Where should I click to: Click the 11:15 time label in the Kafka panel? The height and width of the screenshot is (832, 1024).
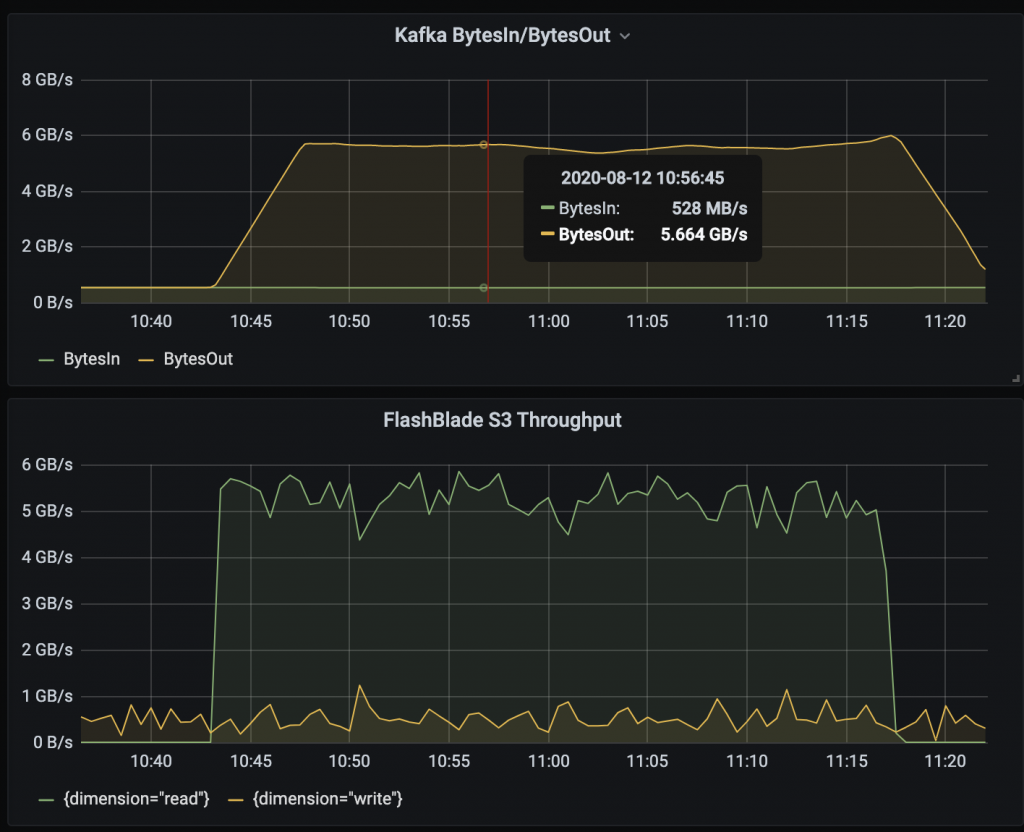tap(847, 321)
